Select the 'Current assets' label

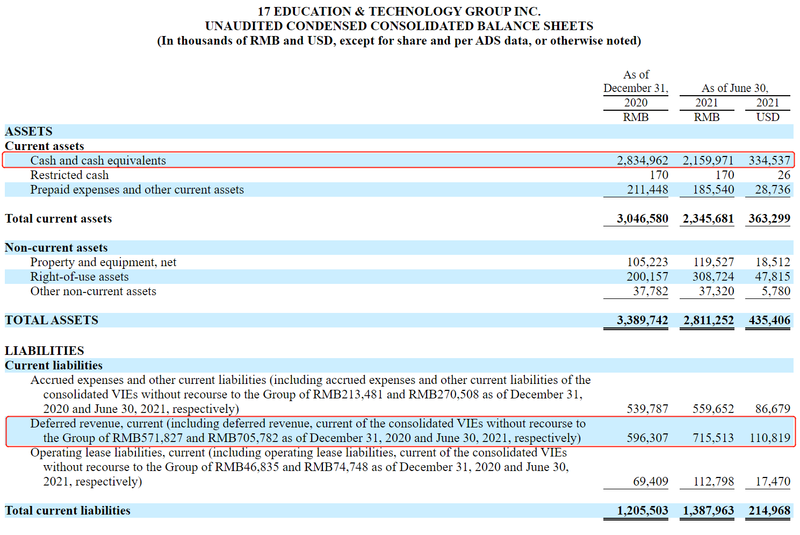44,146
